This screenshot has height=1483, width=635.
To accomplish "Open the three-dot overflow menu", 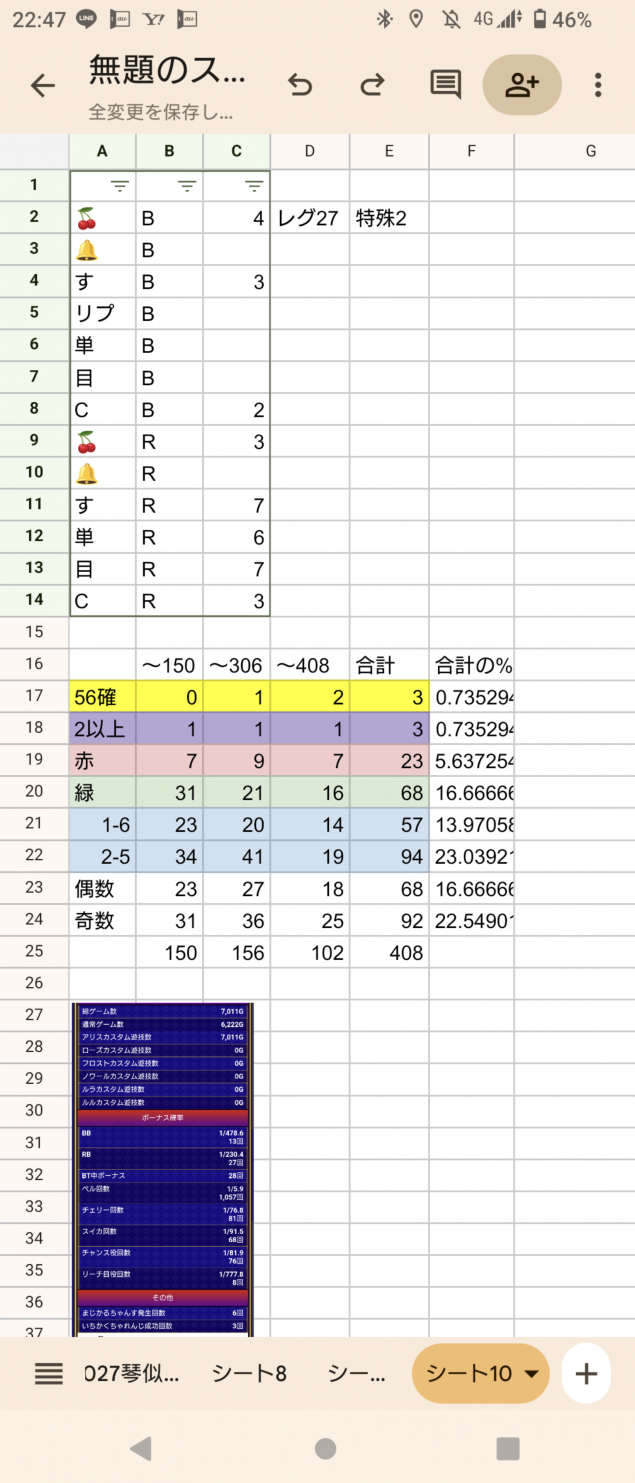I will pyautogui.click(x=598, y=85).
